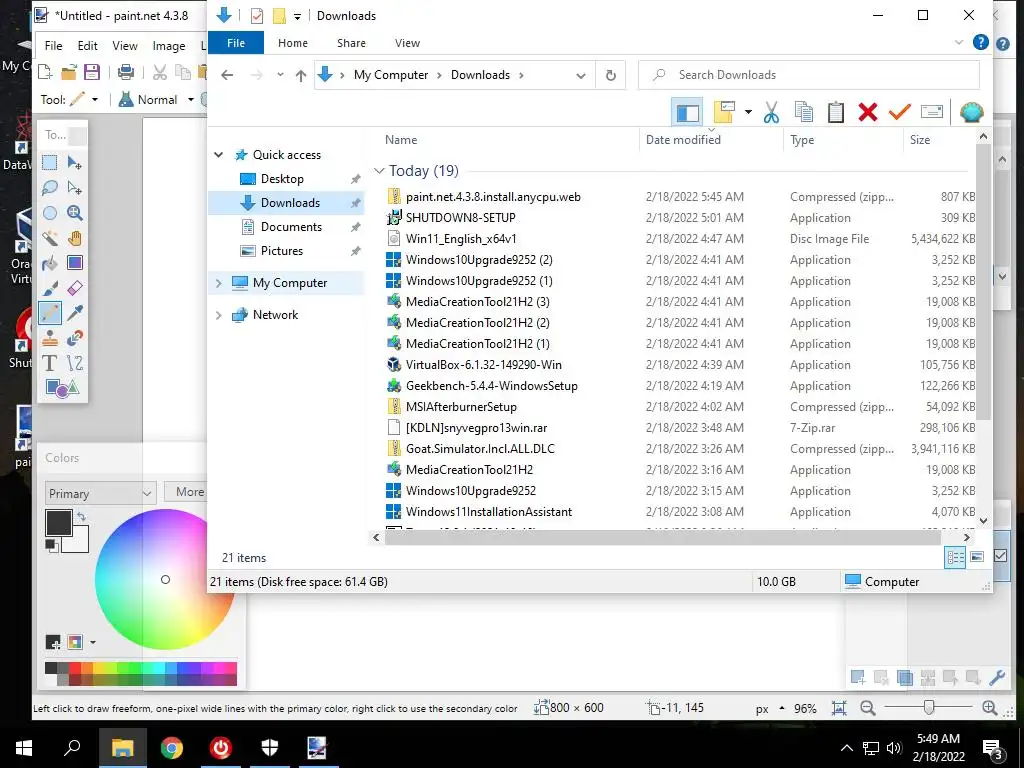Image resolution: width=1024 pixels, height=768 pixels.
Task: Switch to Large icons view button
Action: [x=977, y=557]
